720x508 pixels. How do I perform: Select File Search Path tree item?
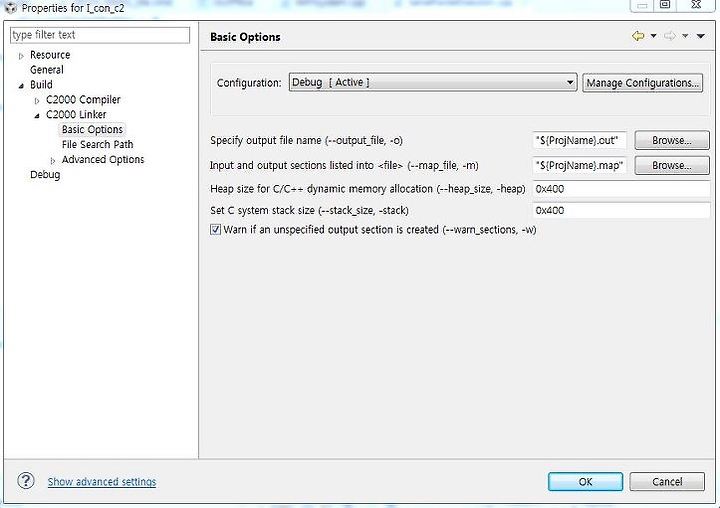97,144
